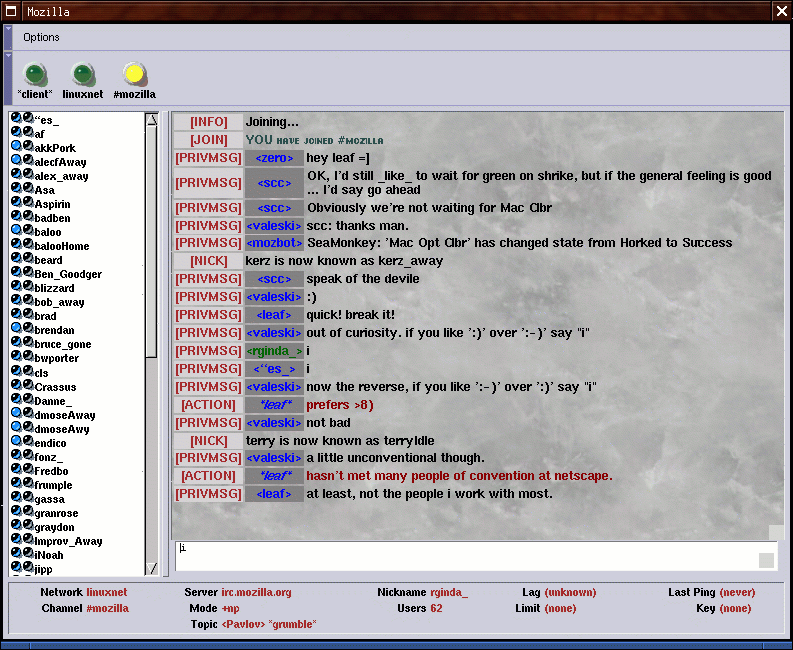
Task: Click the op status icon next to balooHome
Action: (16, 244)
